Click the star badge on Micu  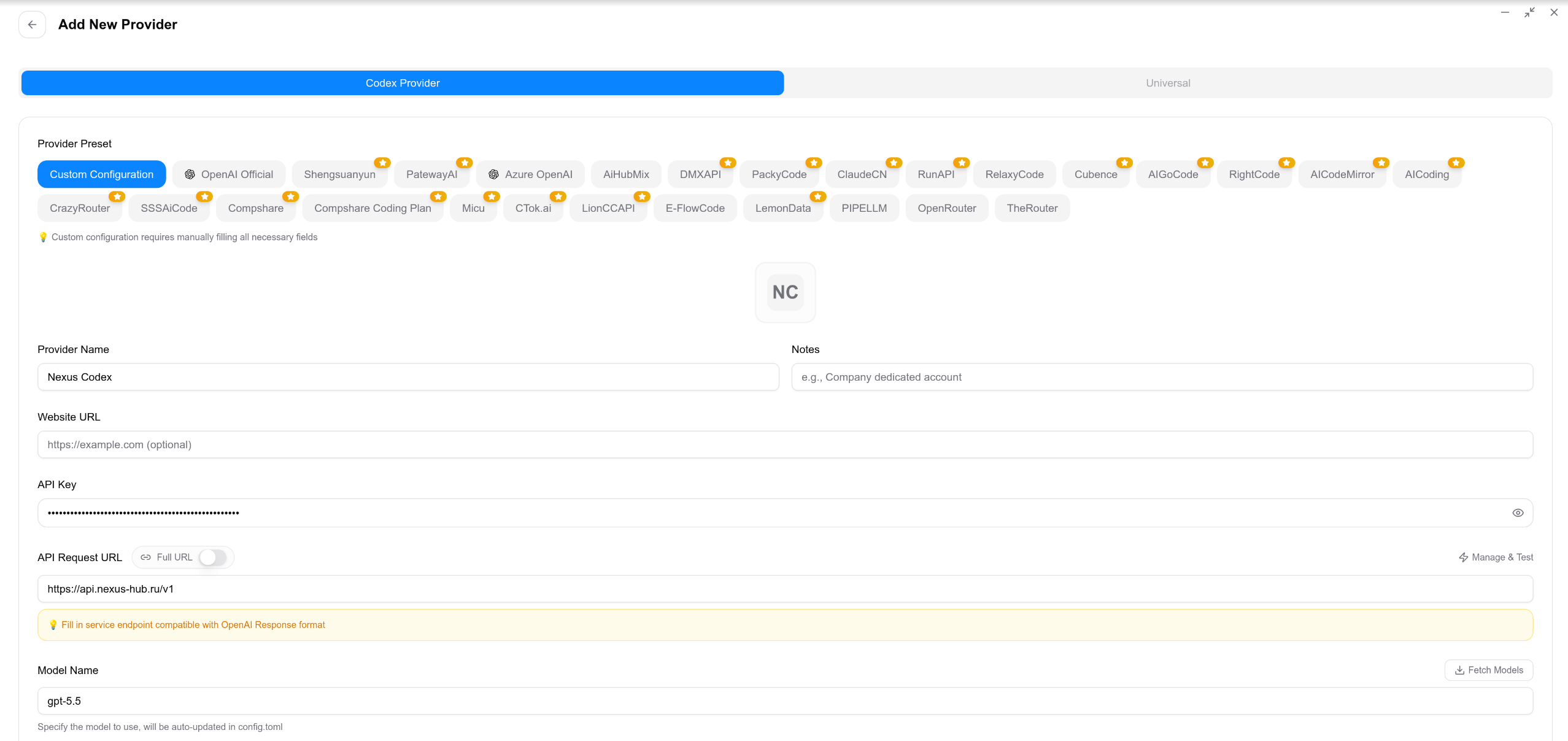(492, 196)
